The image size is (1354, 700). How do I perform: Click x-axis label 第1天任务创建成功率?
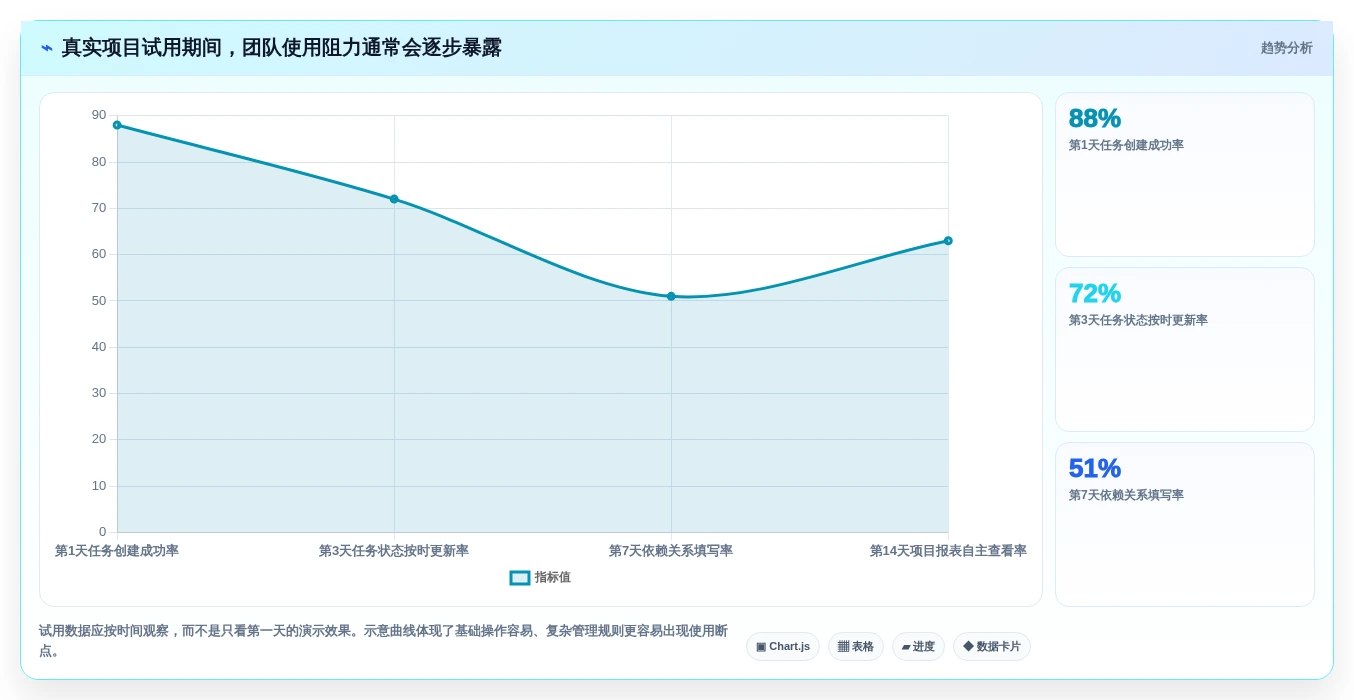tap(117, 551)
